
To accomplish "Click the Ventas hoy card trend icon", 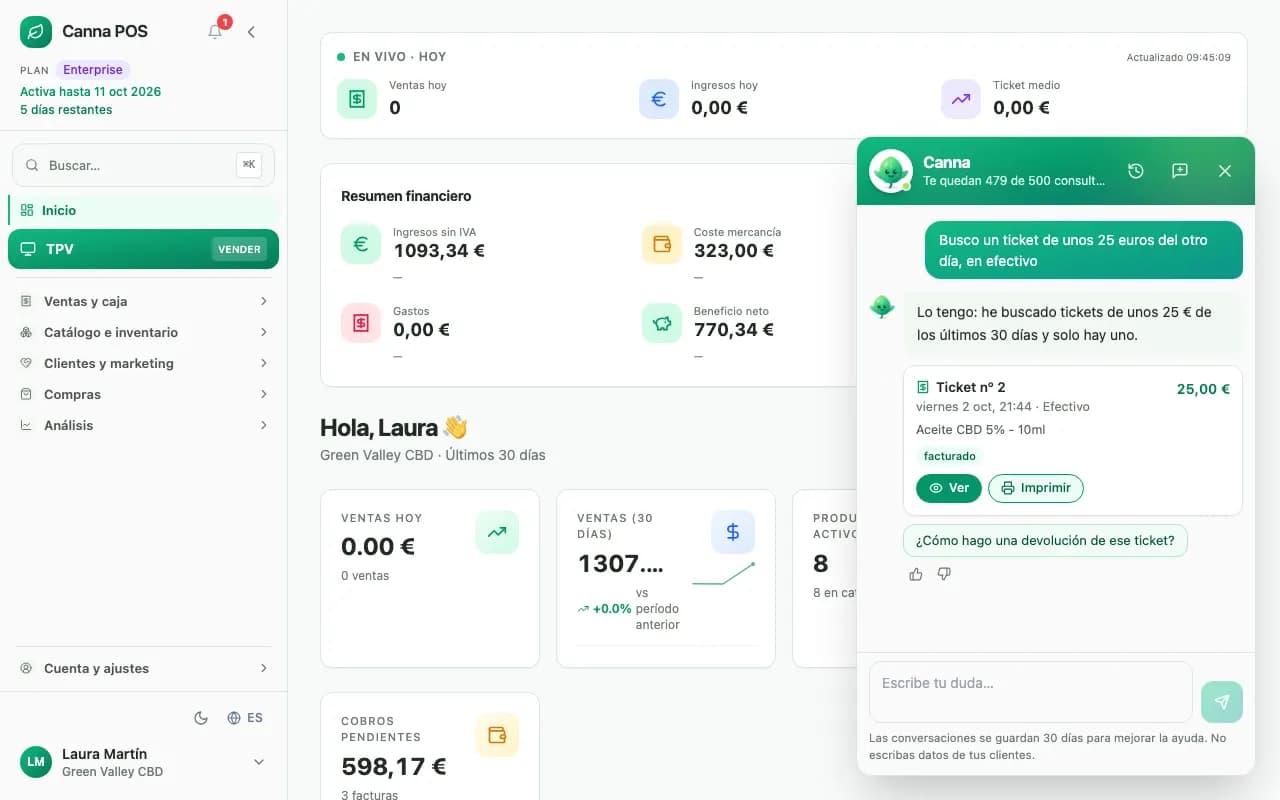I will coord(497,532).
